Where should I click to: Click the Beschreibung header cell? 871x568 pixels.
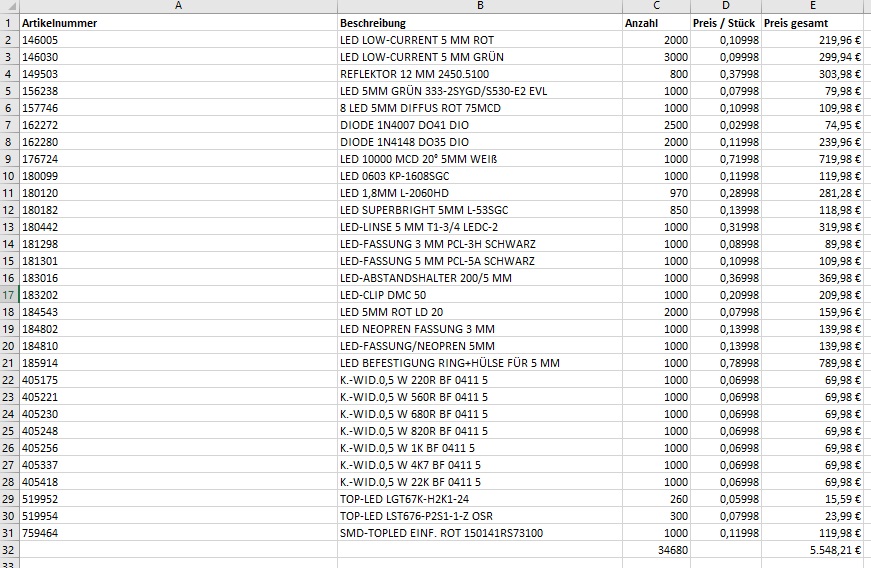click(480, 23)
